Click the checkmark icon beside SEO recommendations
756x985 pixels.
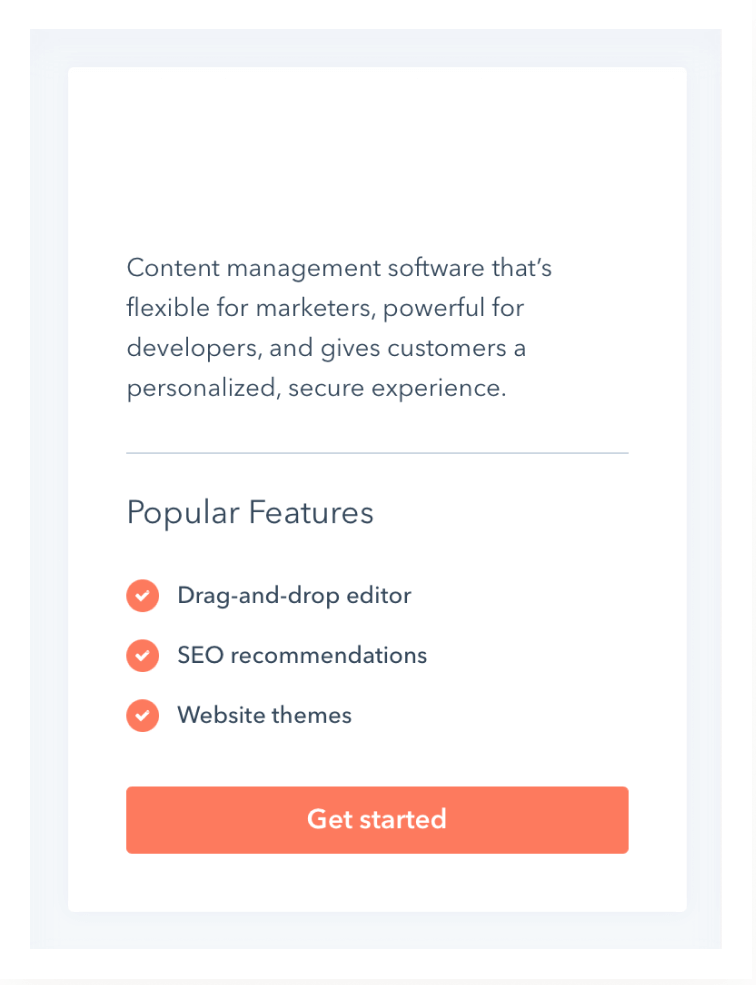[142, 656]
